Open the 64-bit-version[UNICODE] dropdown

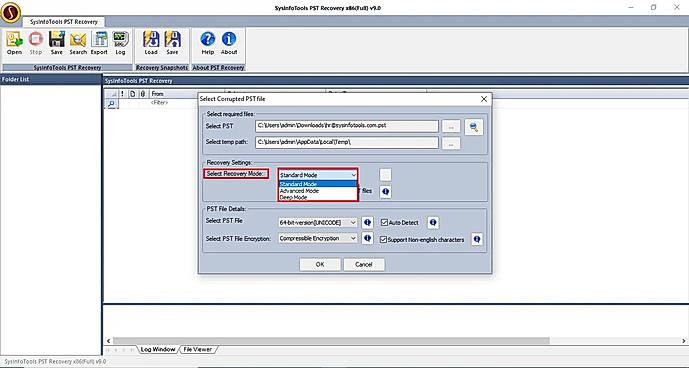[x=318, y=223]
